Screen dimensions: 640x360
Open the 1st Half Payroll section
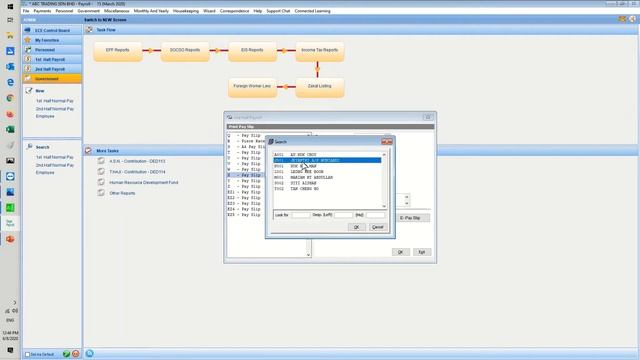[x=52, y=60]
